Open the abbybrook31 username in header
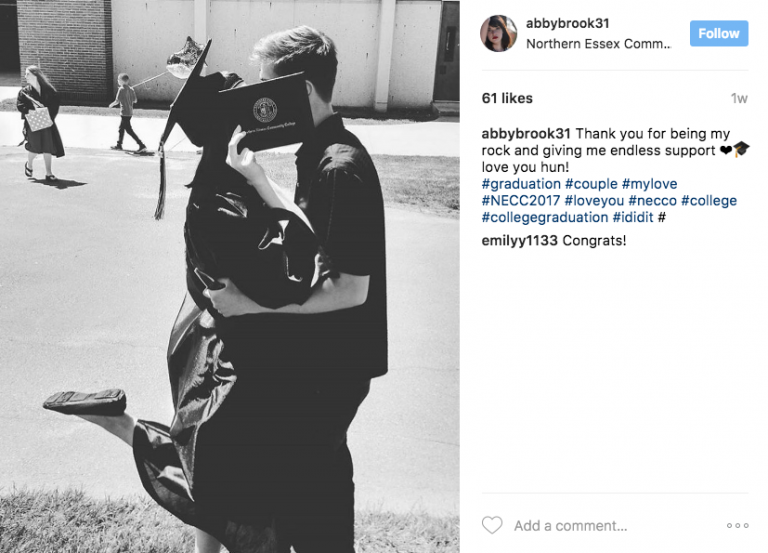768x553 pixels. (x=567, y=23)
